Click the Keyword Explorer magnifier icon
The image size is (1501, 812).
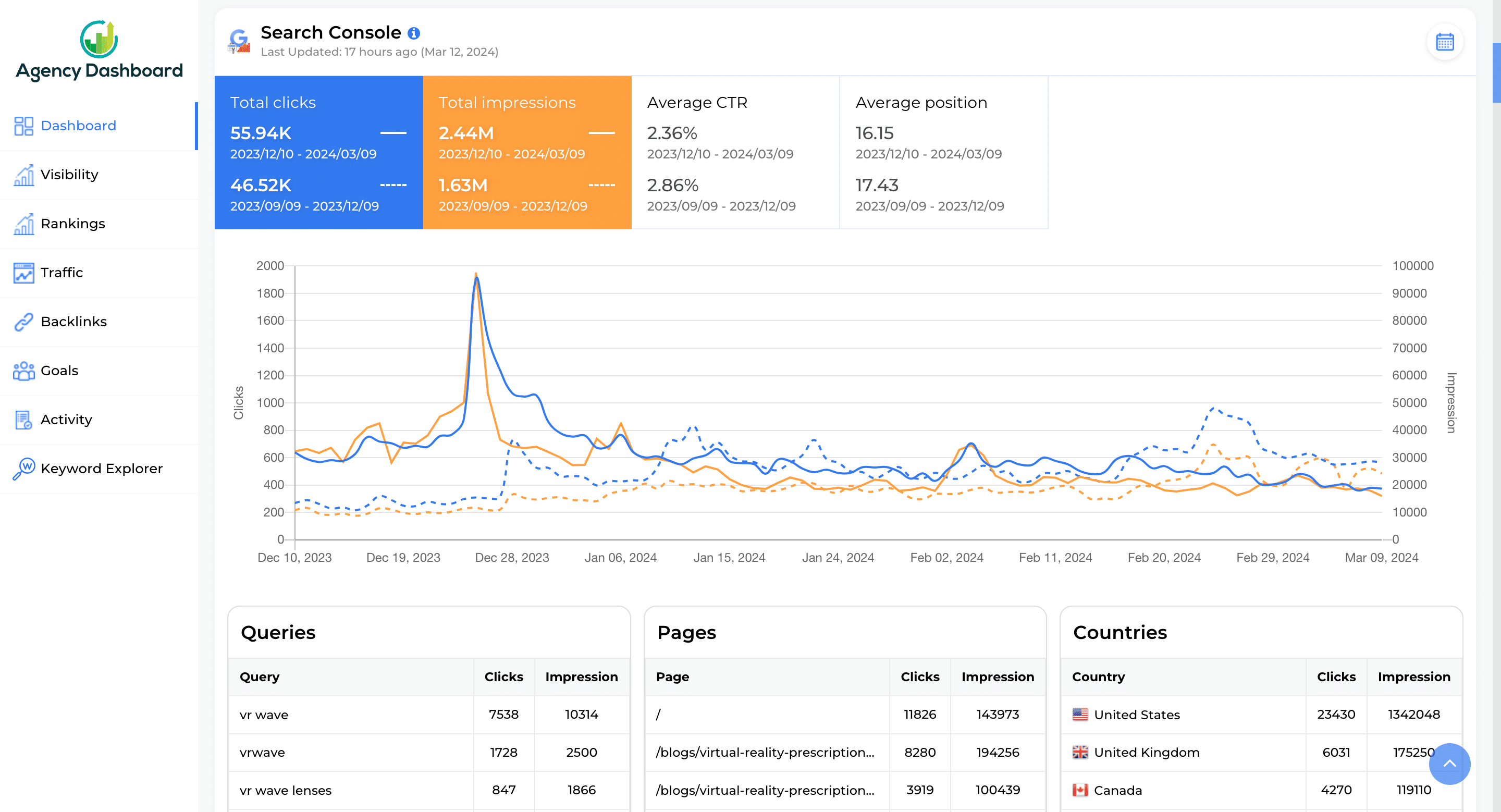pyautogui.click(x=24, y=469)
